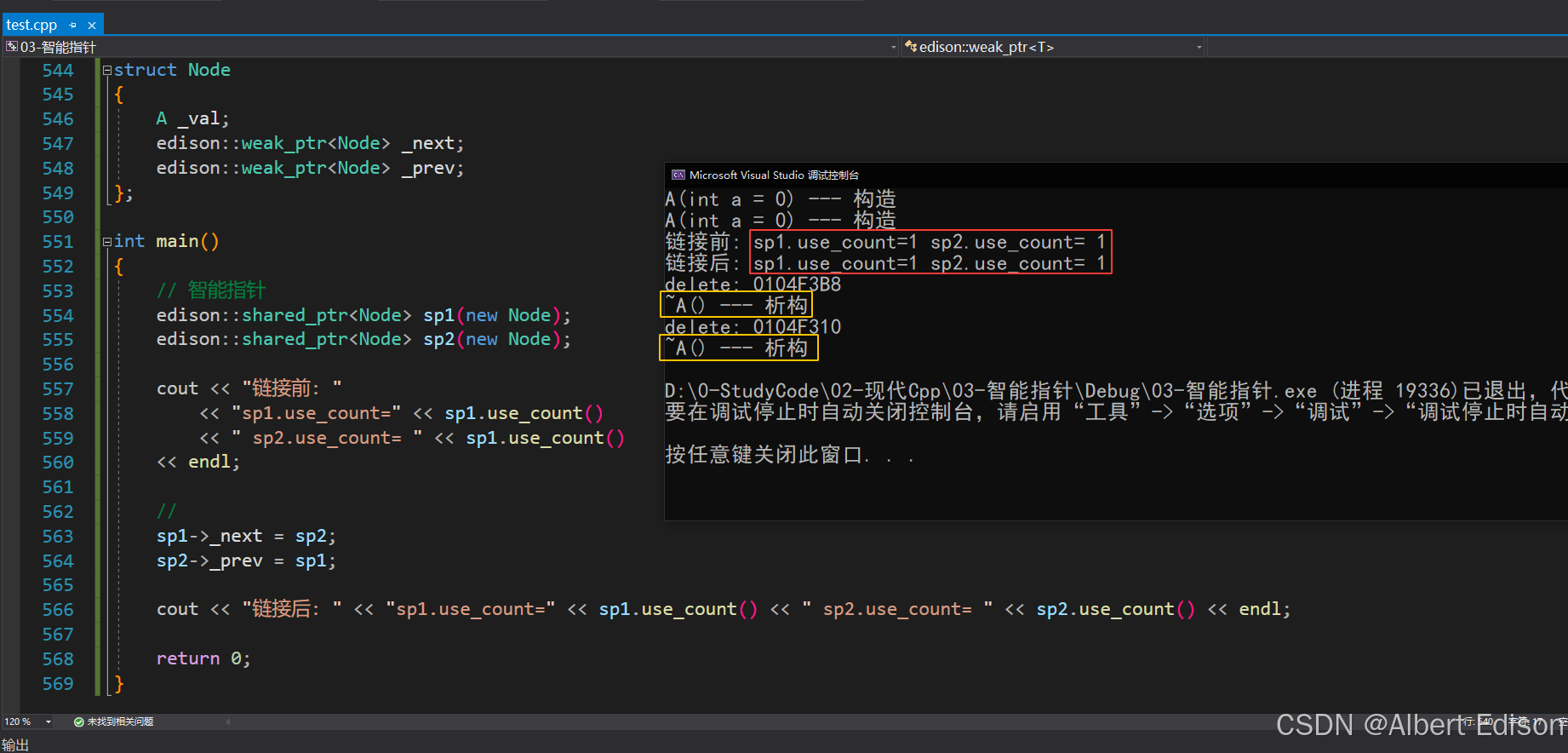Image resolution: width=1568 pixels, height=753 pixels.
Task: Close the test.cpp tab
Action: 92,26
